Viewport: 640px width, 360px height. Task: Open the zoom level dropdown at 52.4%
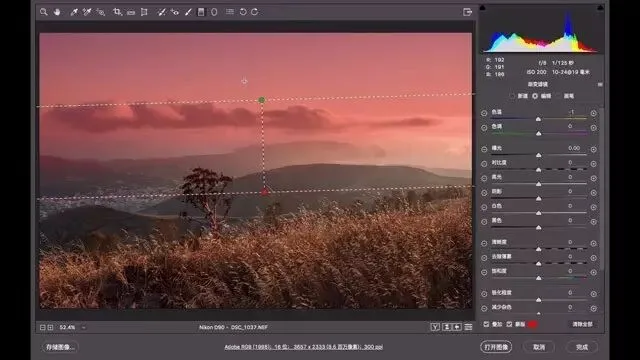click(x=84, y=327)
